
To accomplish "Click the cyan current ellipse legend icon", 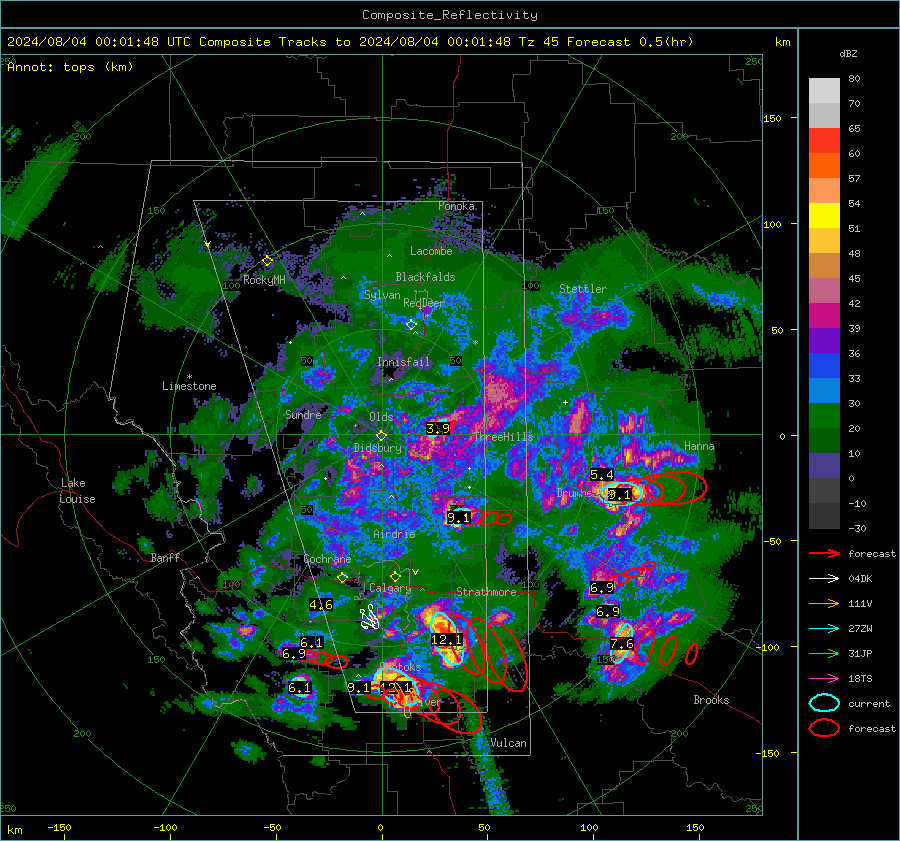I will pos(824,703).
